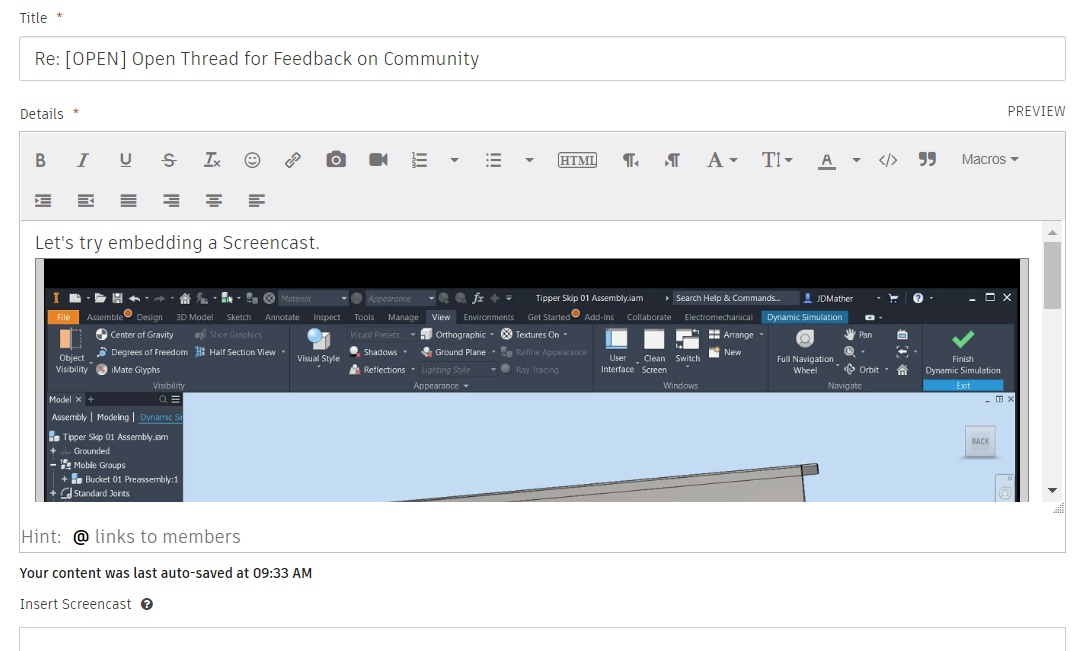Viewport: 1081px width, 651px height.
Task: Increase indent of paragraph
Action: coord(43,201)
